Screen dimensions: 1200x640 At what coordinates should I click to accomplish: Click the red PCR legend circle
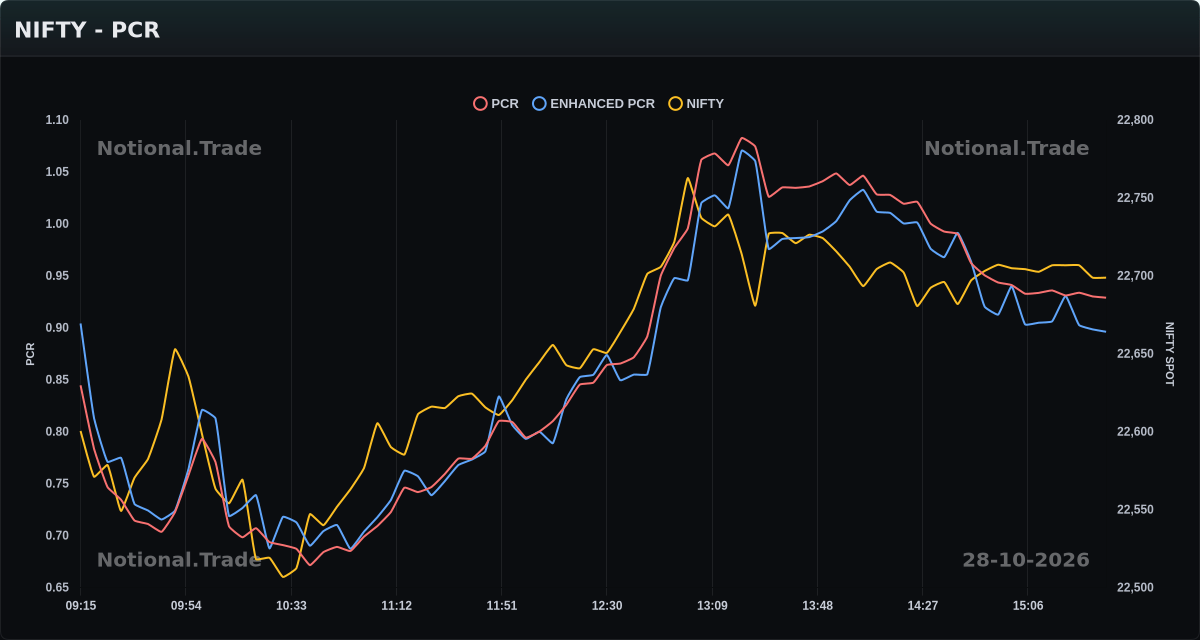(480, 103)
